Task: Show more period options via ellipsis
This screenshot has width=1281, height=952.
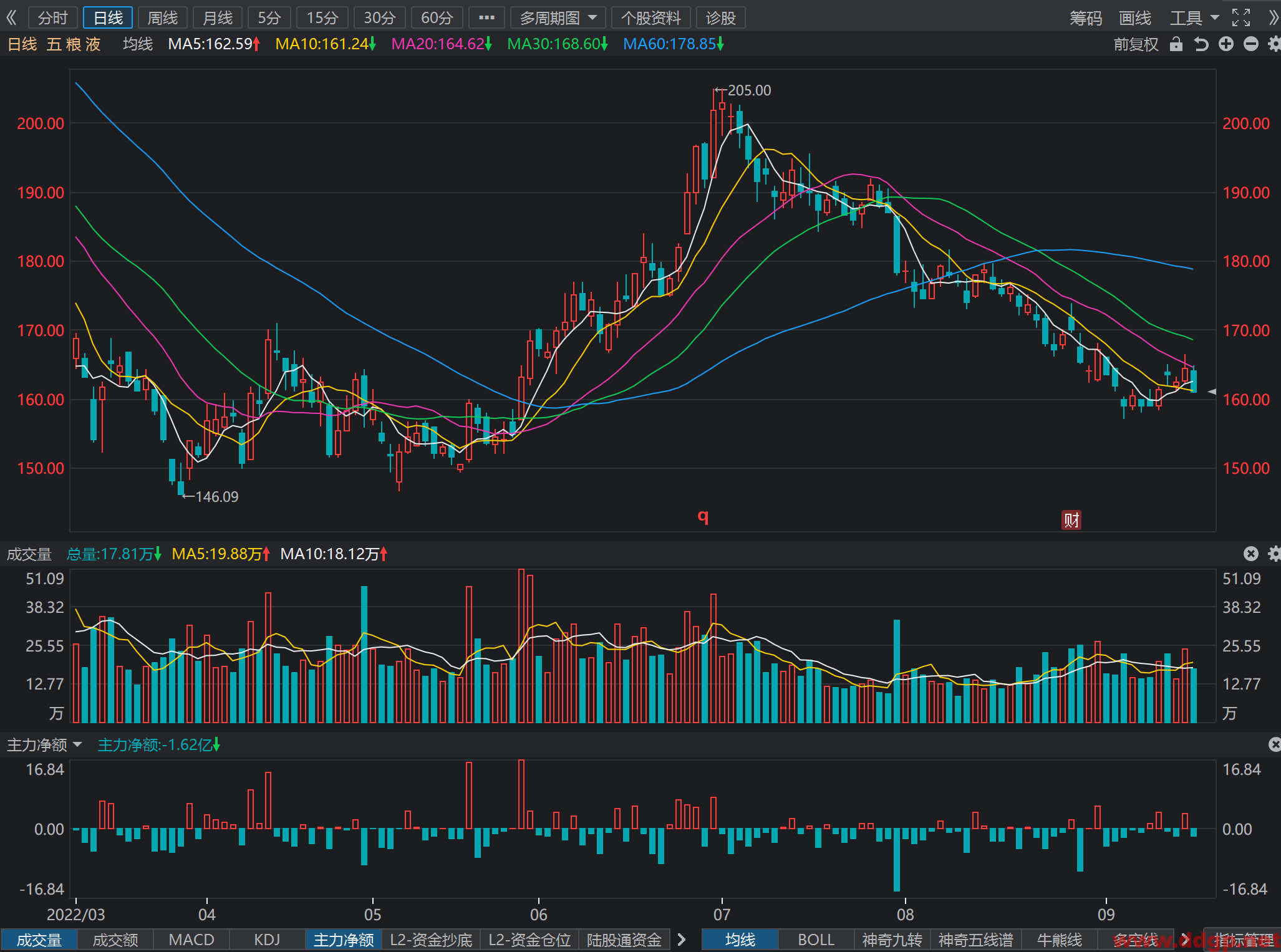Action: coord(486,17)
